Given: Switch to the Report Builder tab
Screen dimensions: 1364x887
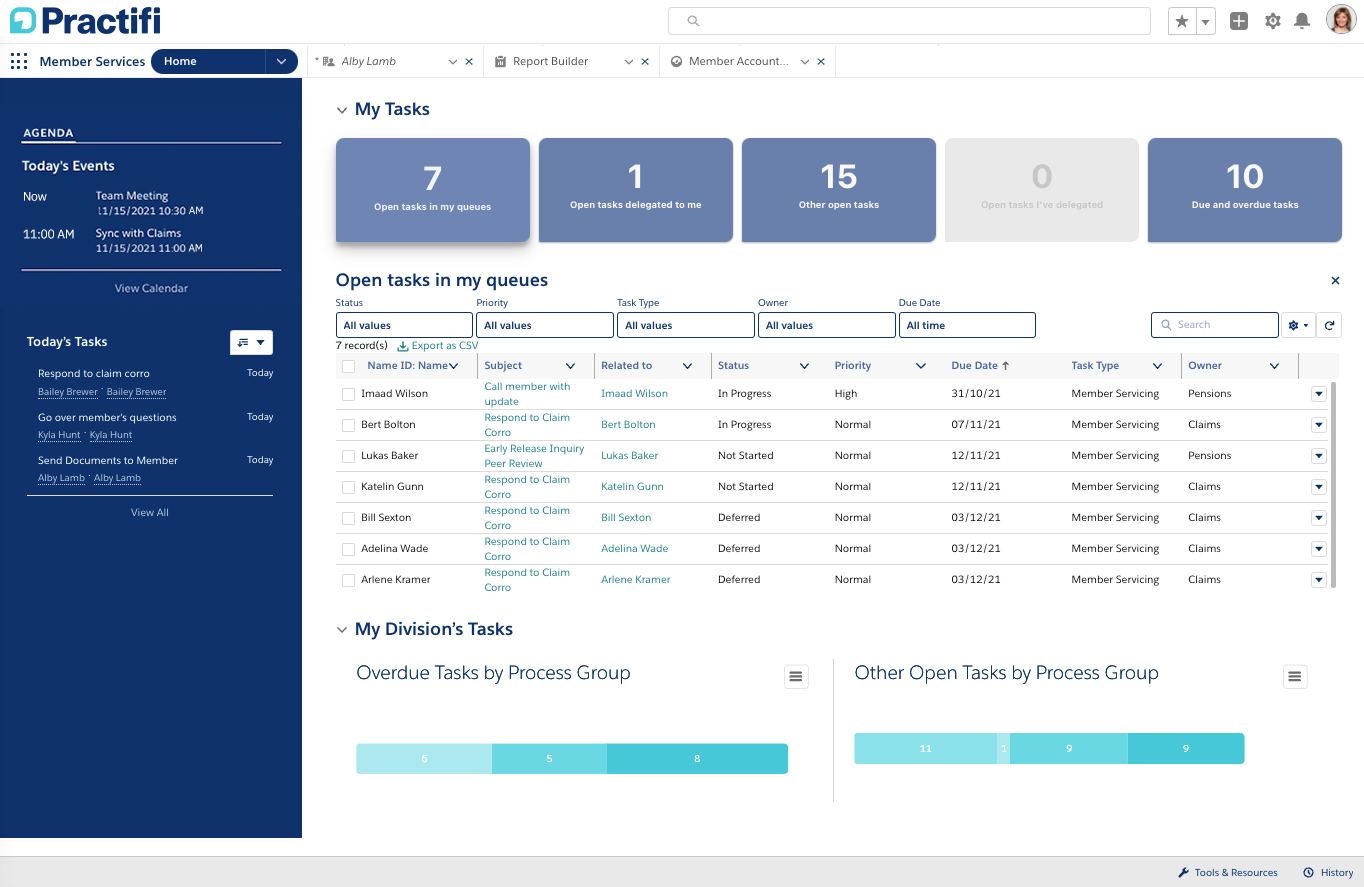Looking at the screenshot, I should pos(551,61).
